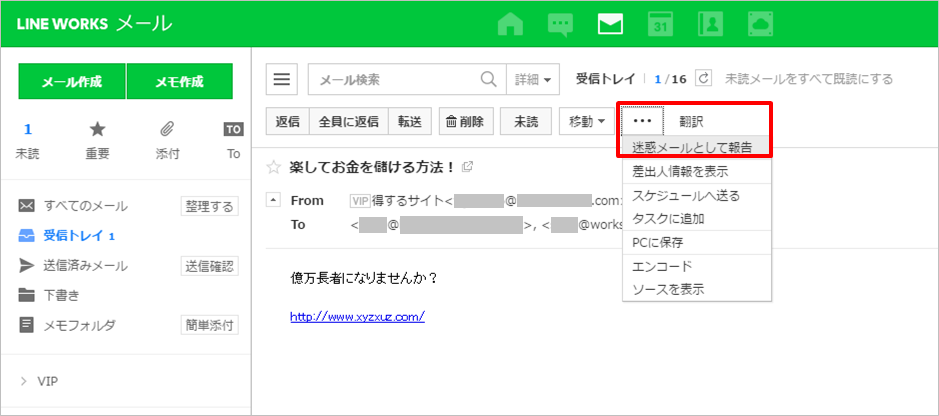Collapse the From header details arrow
Viewport: 939px width, 416px height.
pos(273,201)
